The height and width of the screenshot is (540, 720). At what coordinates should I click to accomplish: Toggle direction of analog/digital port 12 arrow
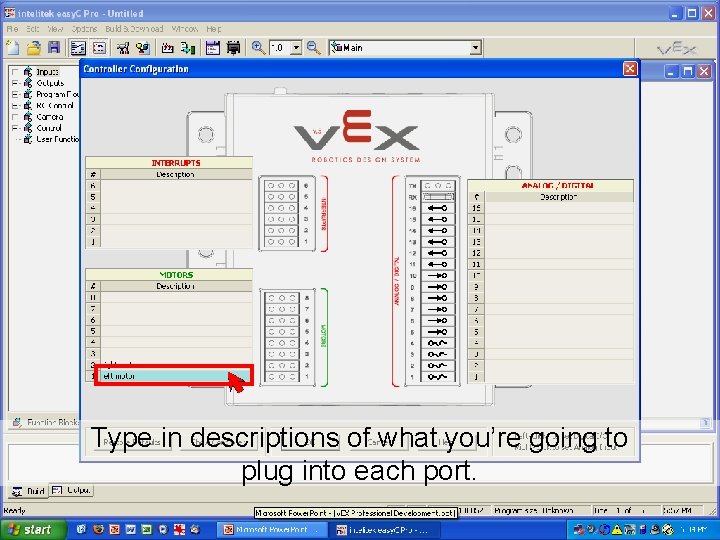(x=437, y=253)
